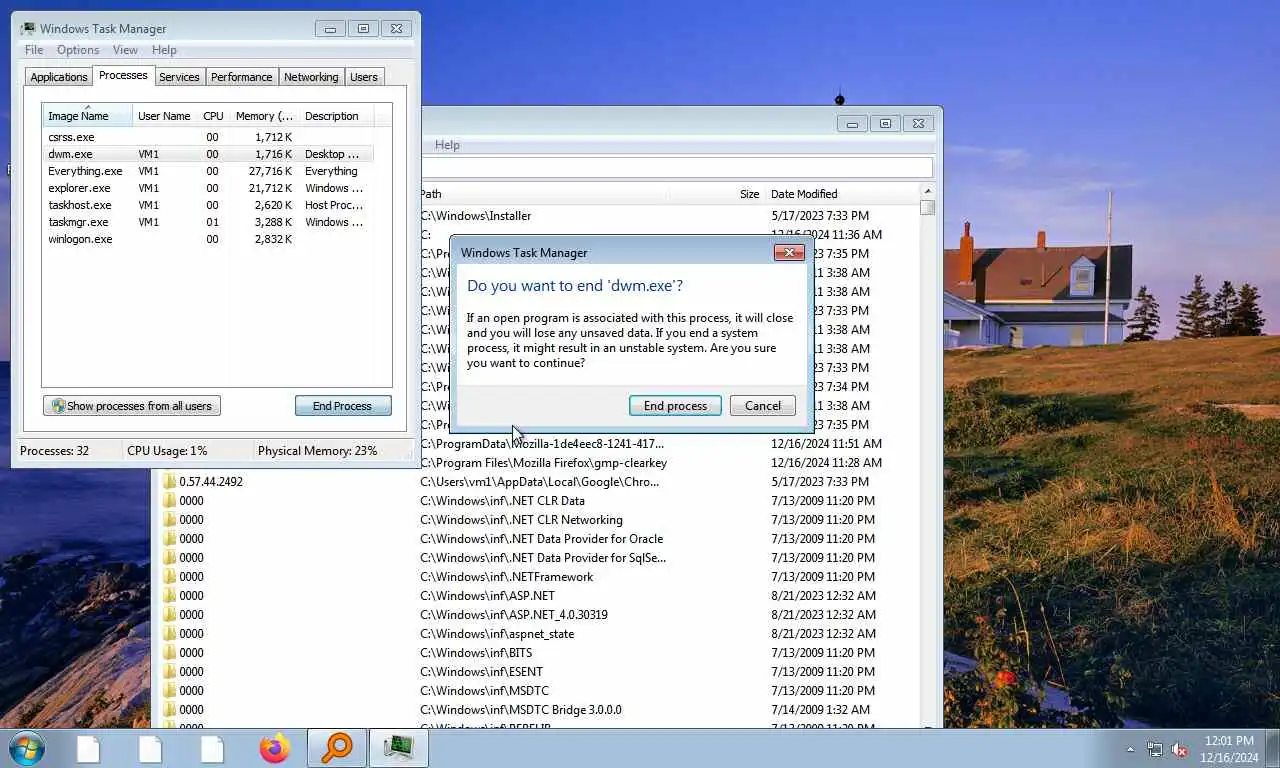The image size is (1280, 768).
Task: Sort processes by Image Name column
Action: click(87, 116)
